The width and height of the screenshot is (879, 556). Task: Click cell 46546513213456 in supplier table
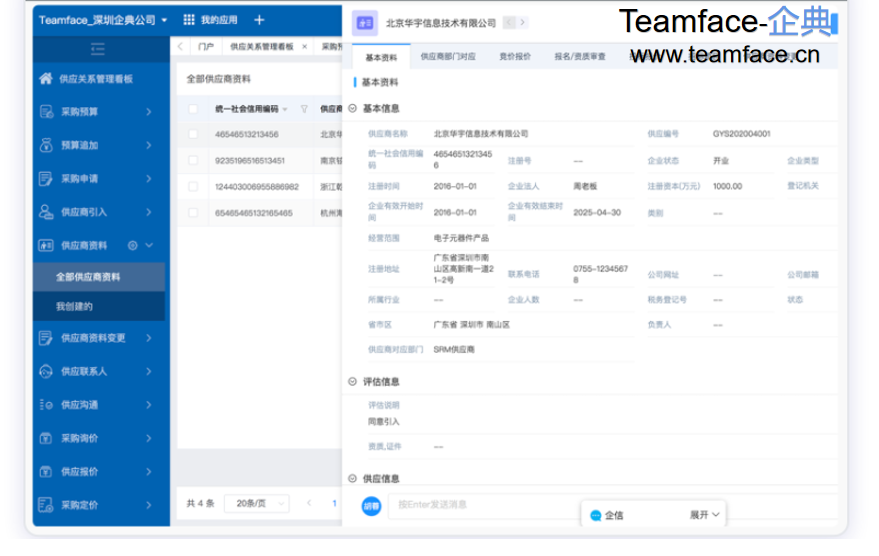(x=247, y=134)
